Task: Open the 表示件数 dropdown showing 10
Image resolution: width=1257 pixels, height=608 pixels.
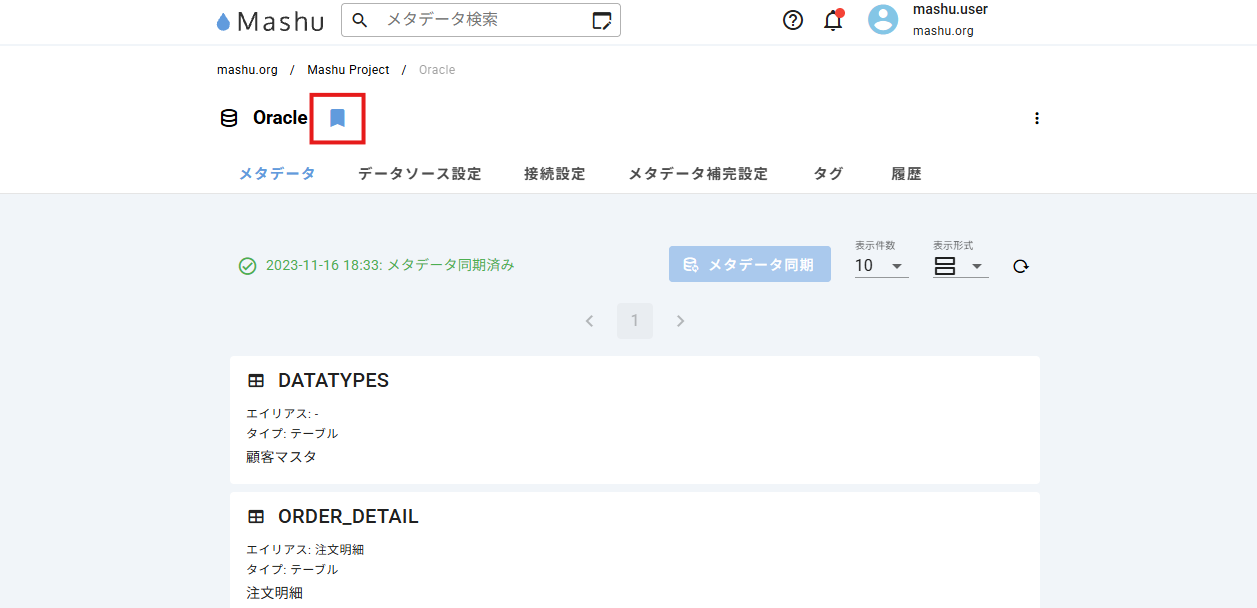Action: 881,266
